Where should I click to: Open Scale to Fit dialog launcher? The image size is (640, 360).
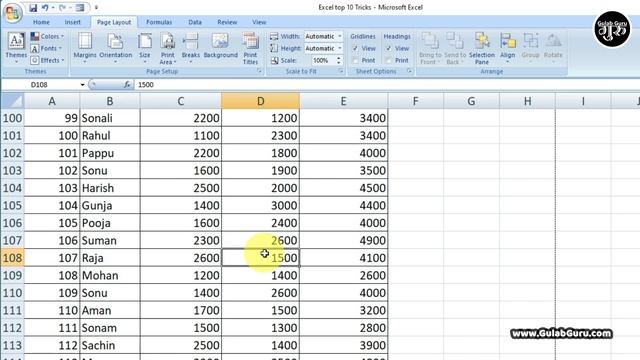coord(341,71)
